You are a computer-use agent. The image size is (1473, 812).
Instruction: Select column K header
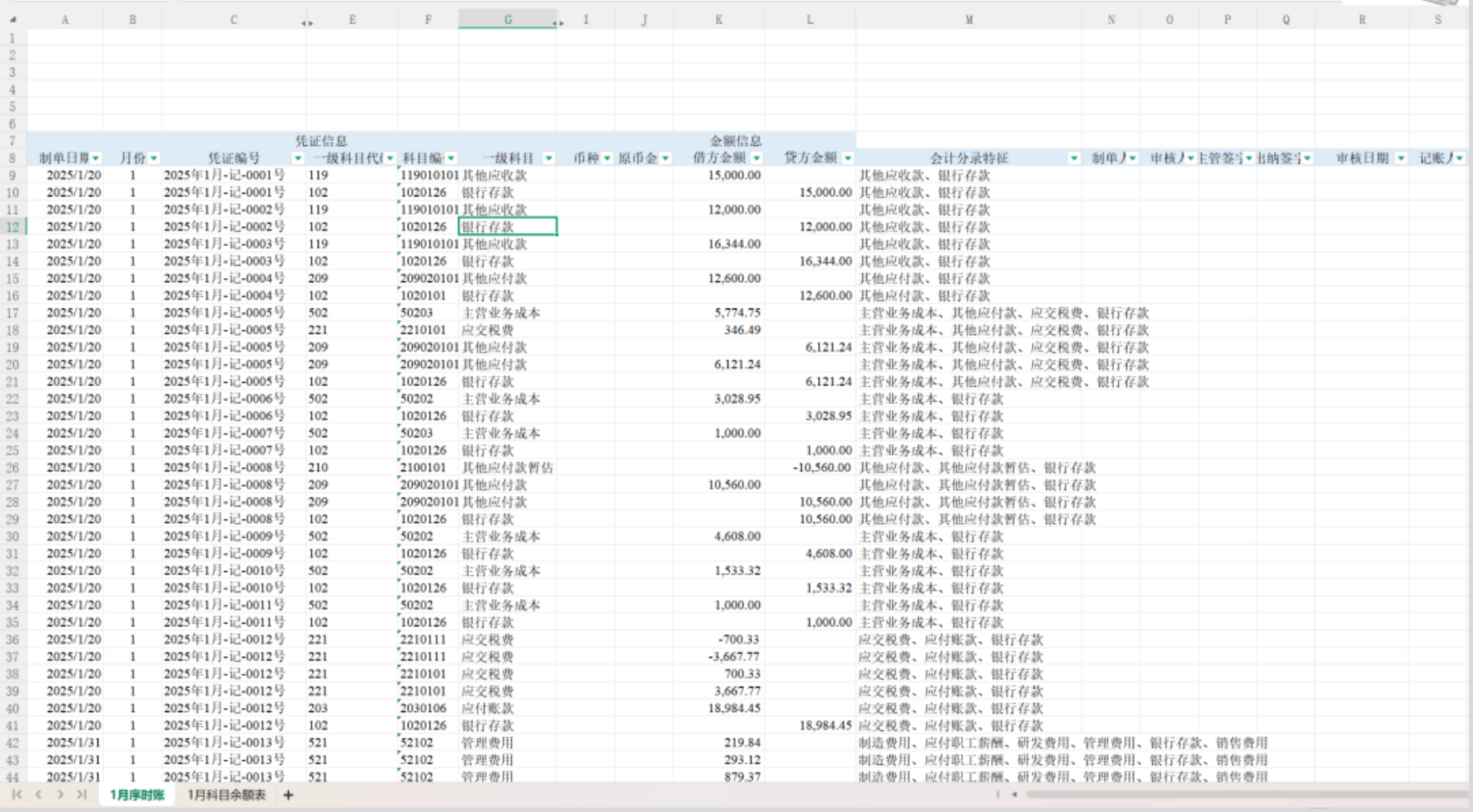[718, 20]
